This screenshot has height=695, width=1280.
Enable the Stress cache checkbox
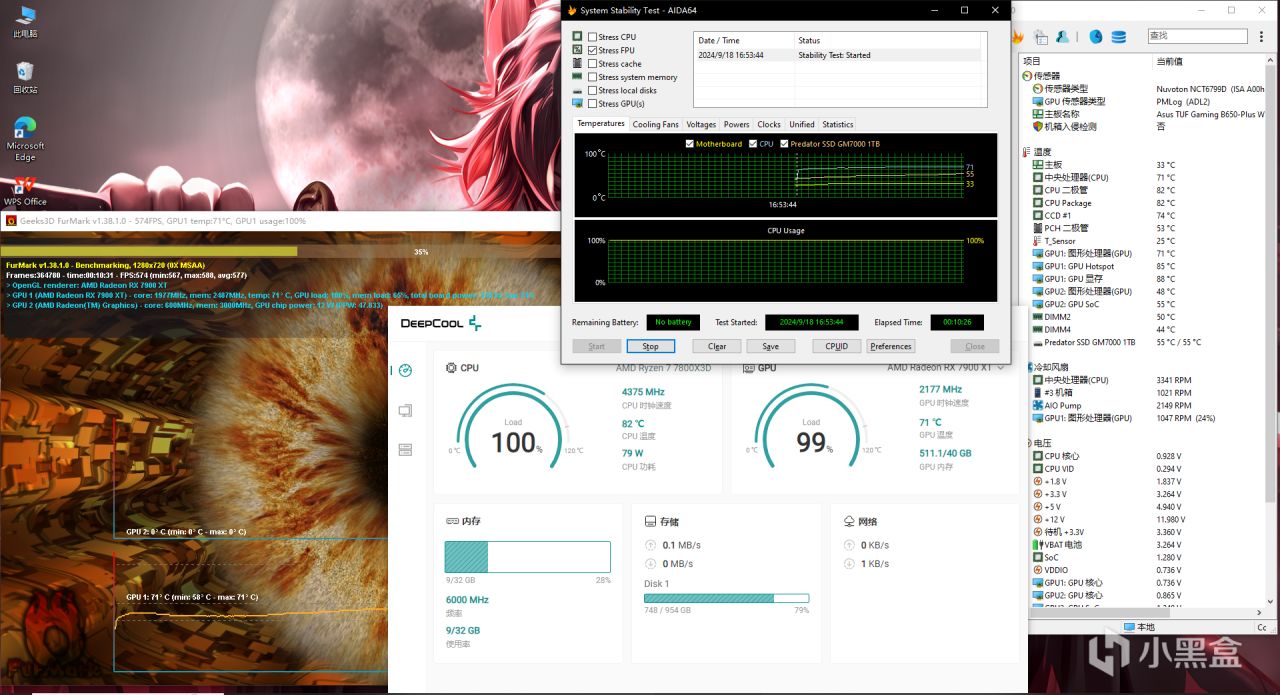(x=592, y=63)
